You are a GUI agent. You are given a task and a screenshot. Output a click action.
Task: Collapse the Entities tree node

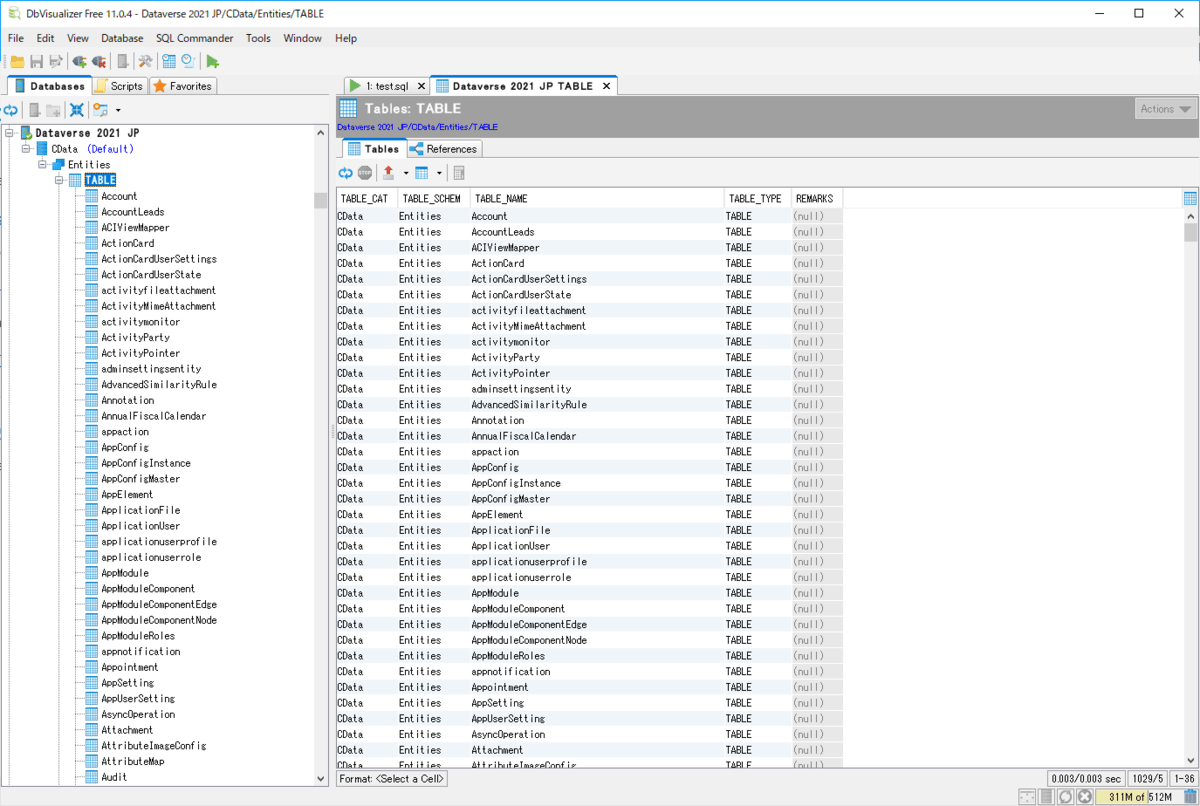[x=43, y=164]
